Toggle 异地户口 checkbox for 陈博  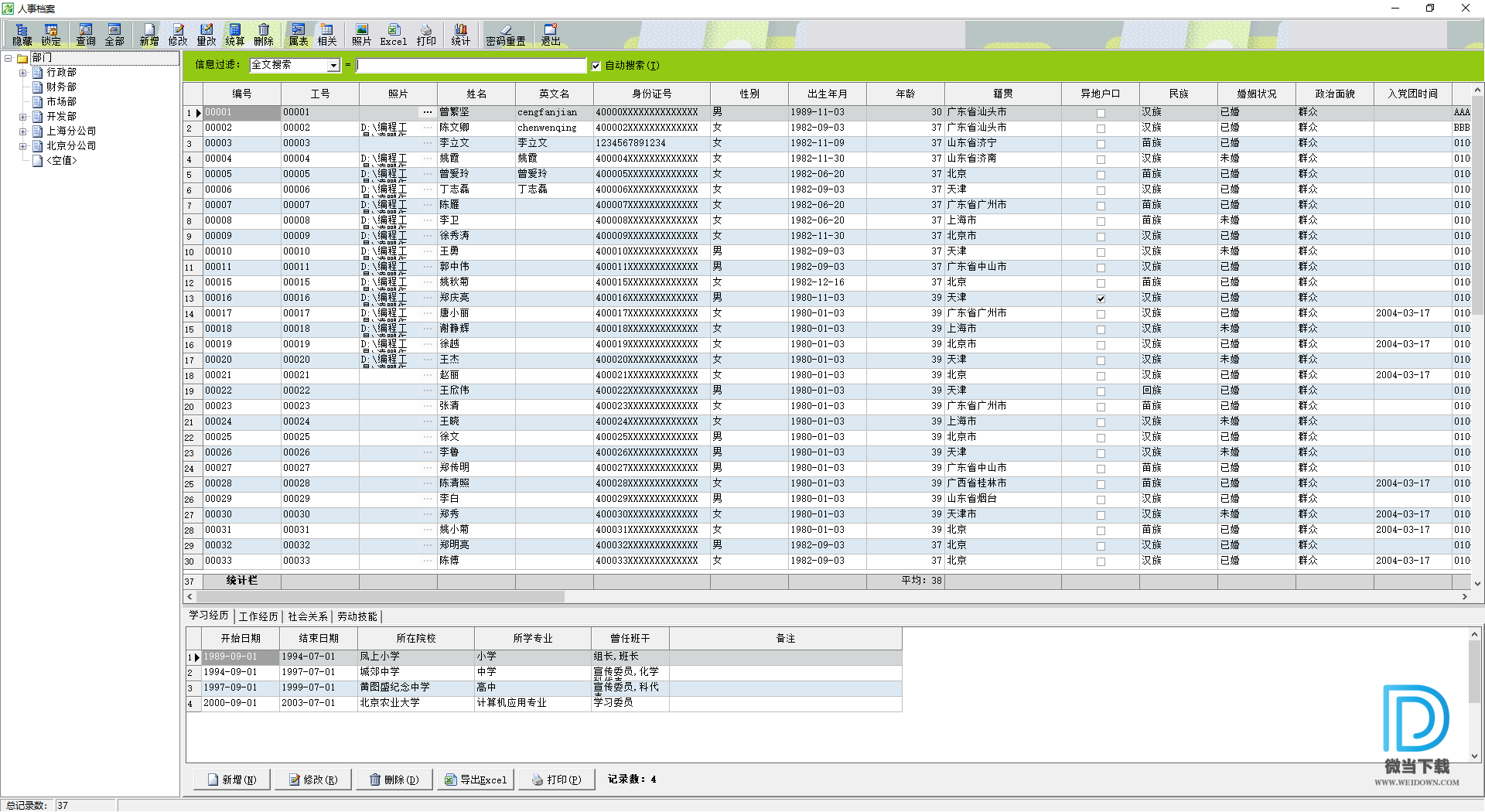[x=1101, y=561]
